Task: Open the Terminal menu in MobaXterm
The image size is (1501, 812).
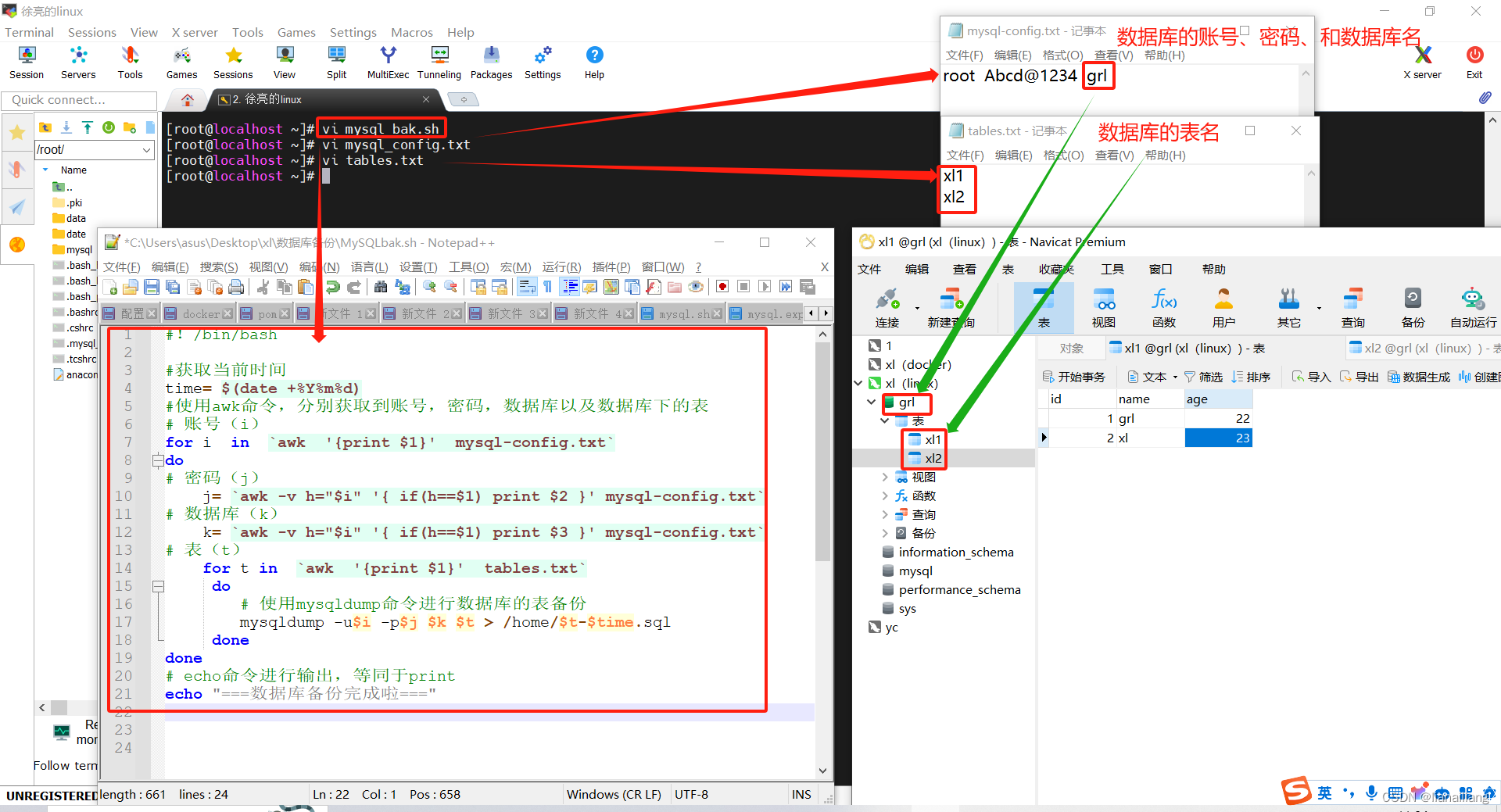Action: [30, 32]
